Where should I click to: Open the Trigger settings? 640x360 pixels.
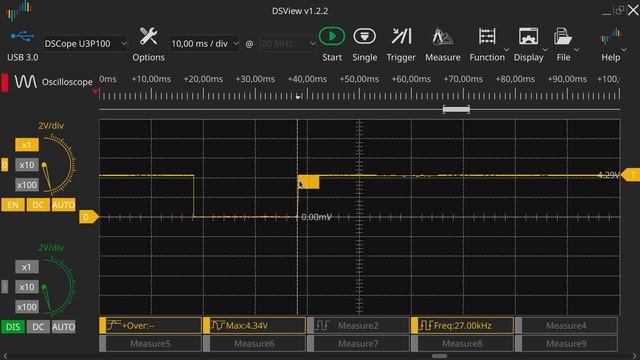click(x=401, y=37)
